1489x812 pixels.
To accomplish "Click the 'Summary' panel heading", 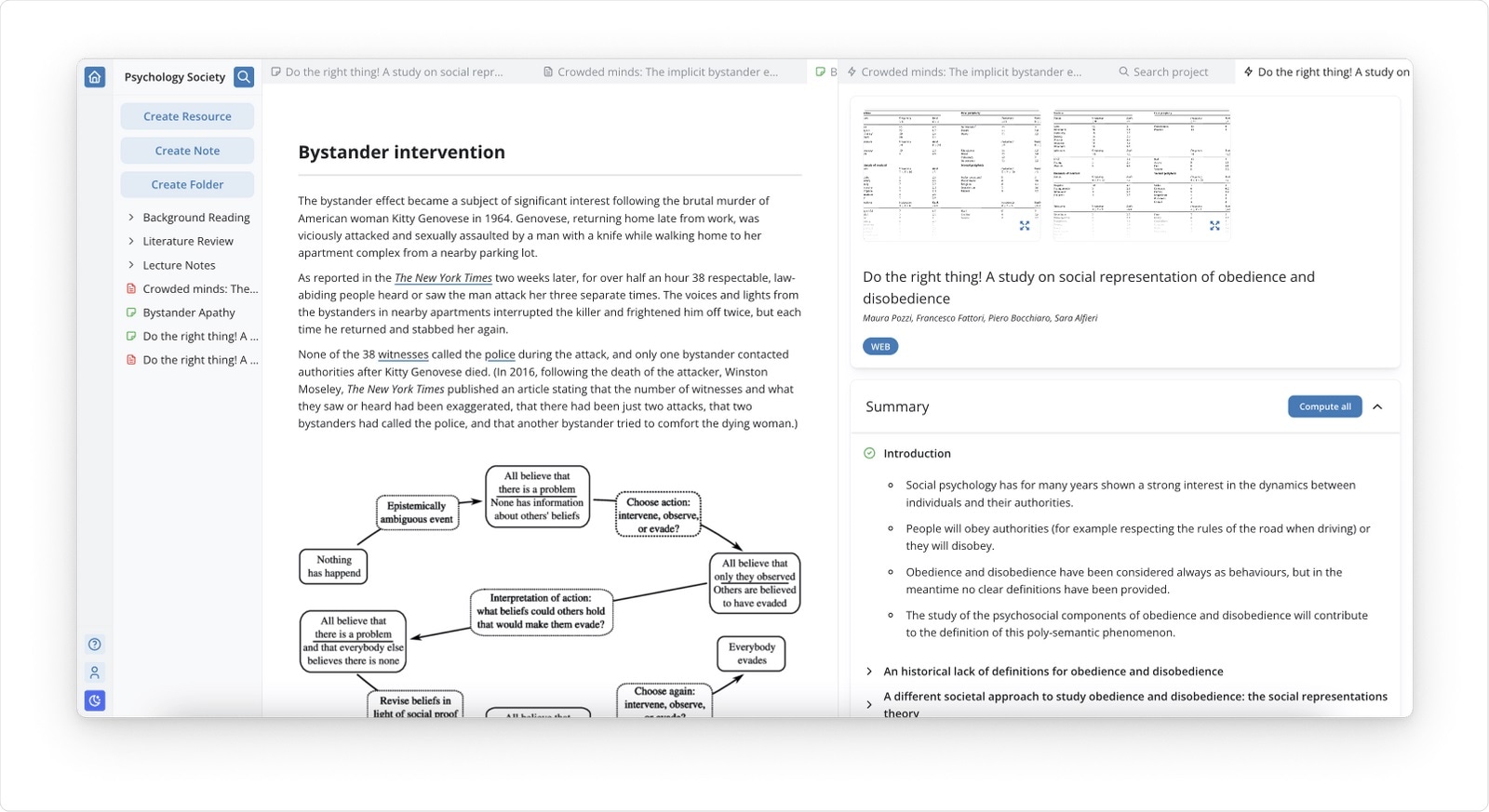I will tap(897, 406).
